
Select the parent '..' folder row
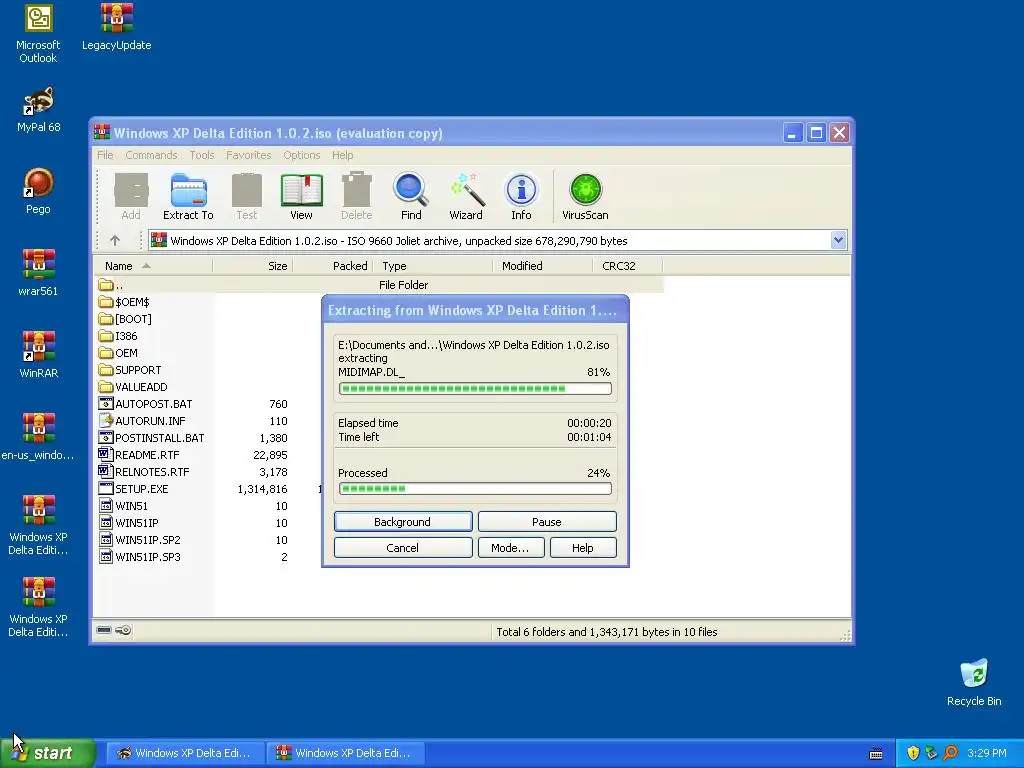click(380, 285)
